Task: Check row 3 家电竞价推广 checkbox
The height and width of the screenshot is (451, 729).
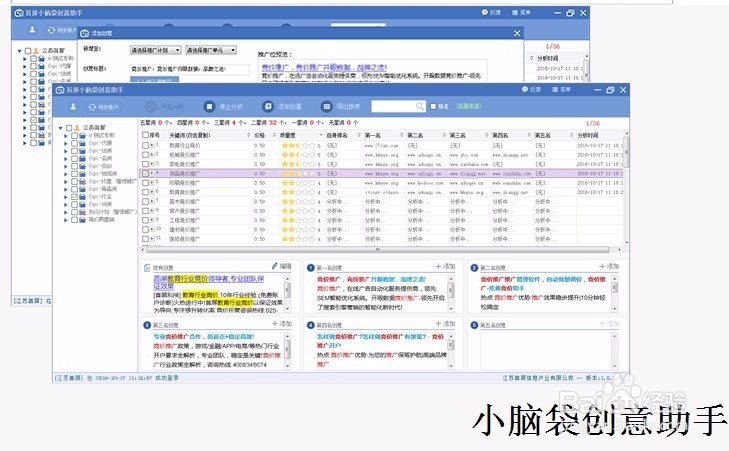Action: coord(145,164)
